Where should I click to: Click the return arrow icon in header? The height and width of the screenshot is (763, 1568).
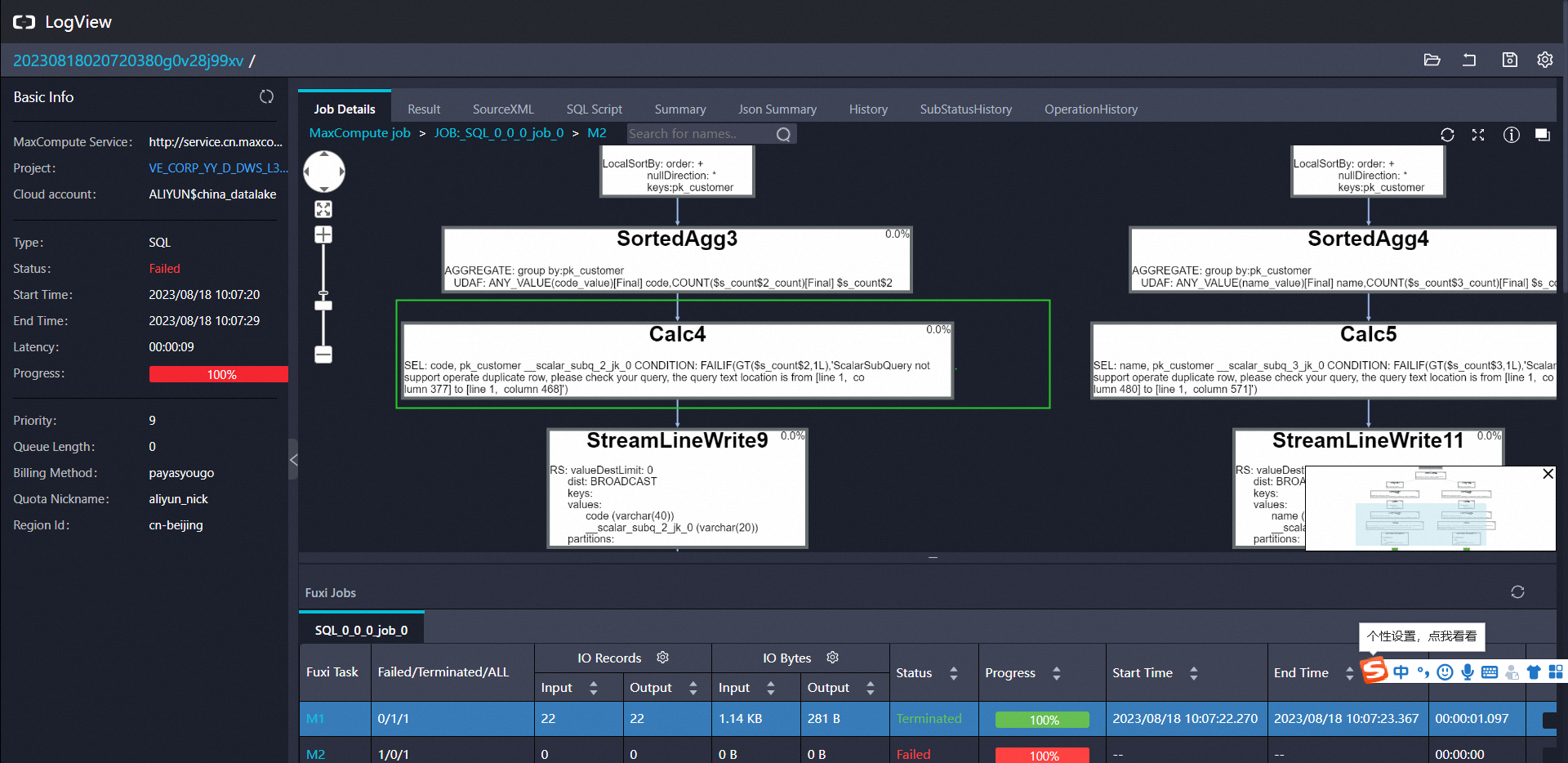(1469, 60)
